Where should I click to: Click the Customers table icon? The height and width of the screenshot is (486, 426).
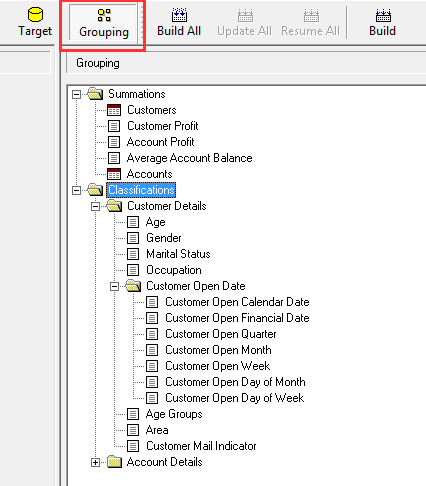114,110
